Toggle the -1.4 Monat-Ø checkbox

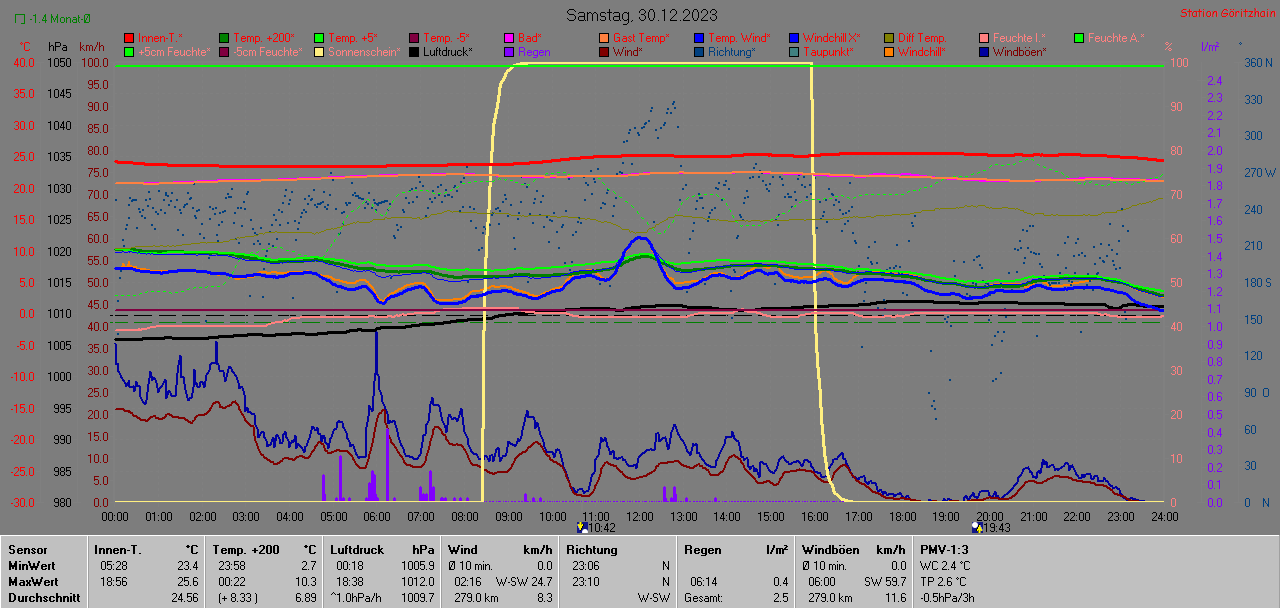click(x=19, y=19)
